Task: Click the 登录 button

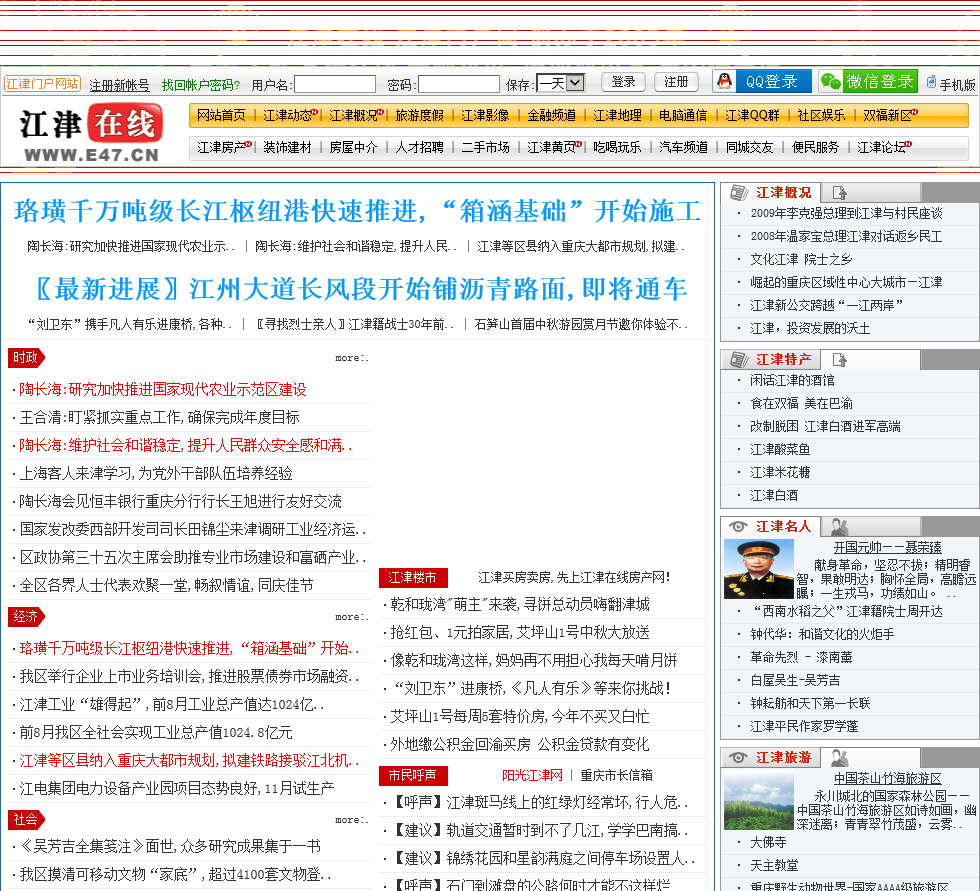Action: click(x=623, y=82)
